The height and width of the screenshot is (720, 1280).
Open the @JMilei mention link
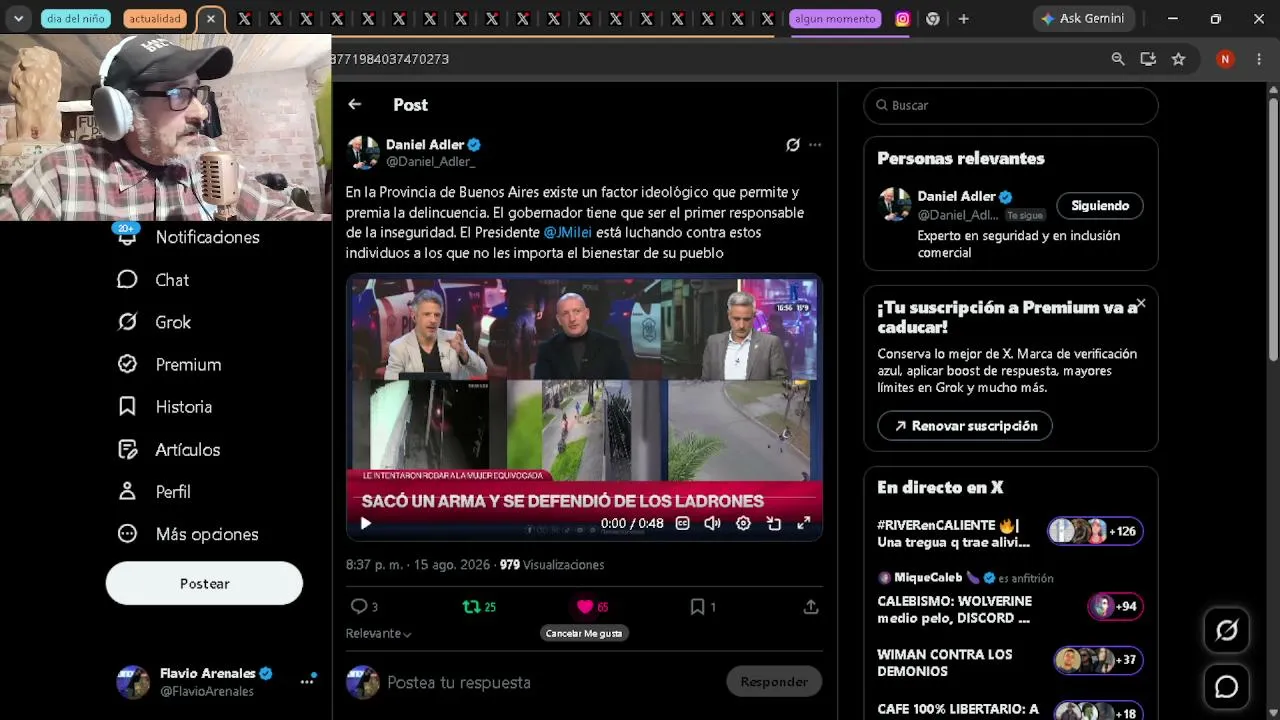tap(567, 232)
